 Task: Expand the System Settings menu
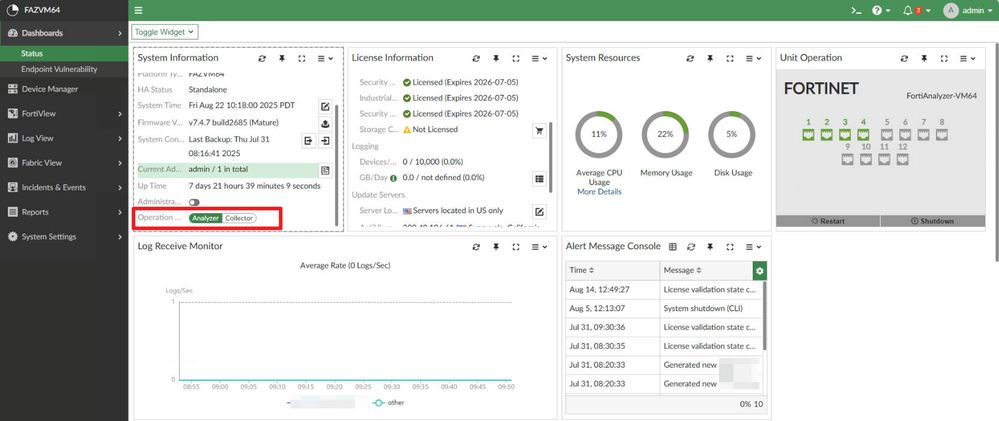[64, 237]
